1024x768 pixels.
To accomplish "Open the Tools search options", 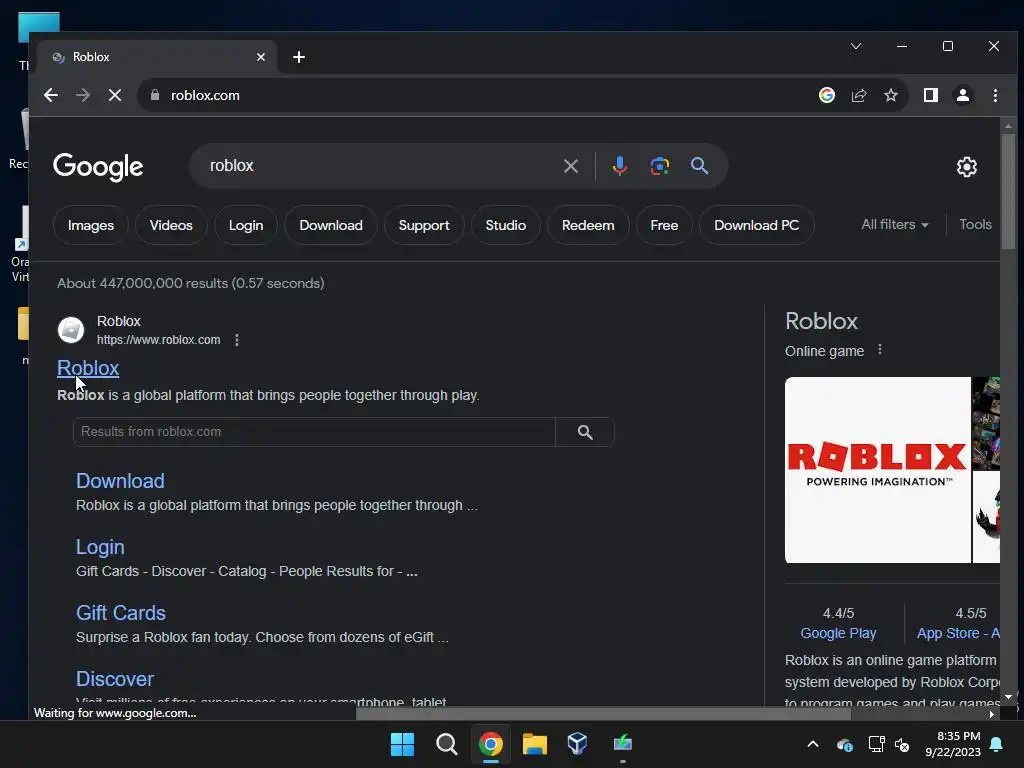I will (x=976, y=225).
